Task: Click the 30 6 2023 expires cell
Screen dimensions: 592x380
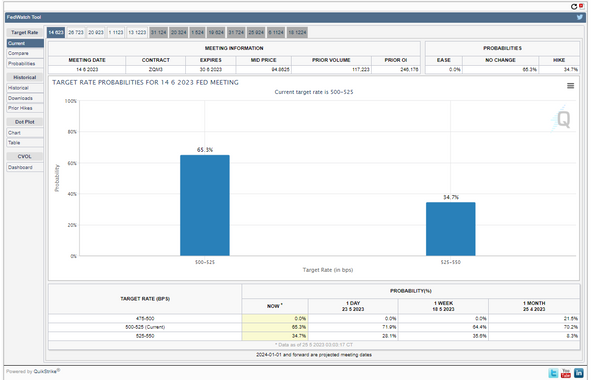Action: pos(211,70)
